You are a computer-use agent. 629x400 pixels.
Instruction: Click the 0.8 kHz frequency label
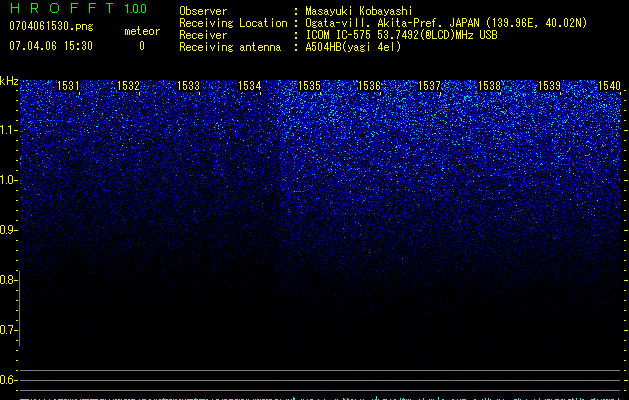click(8, 280)
